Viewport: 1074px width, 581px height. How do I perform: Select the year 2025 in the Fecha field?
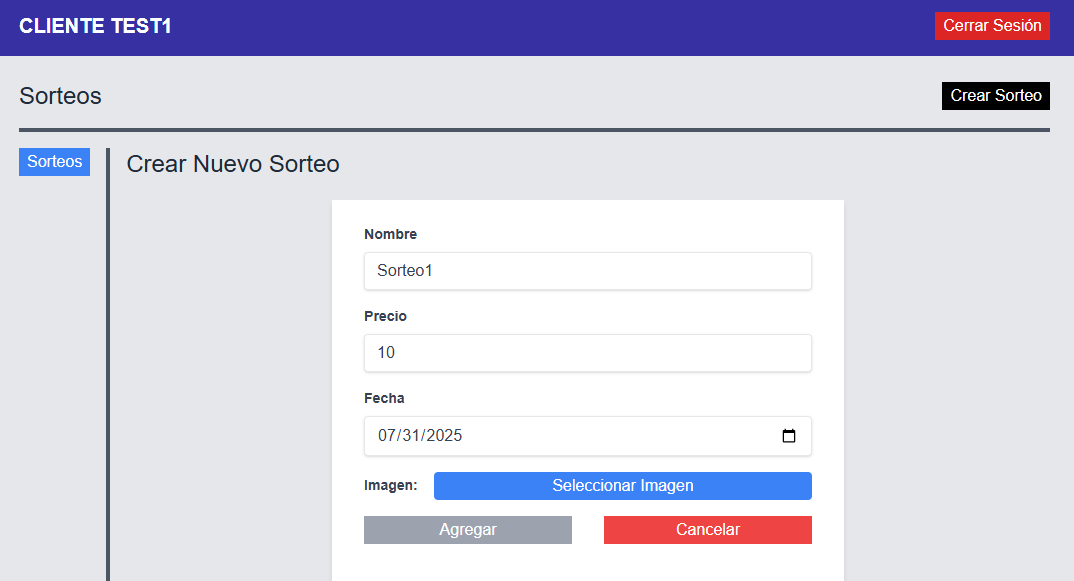pyautogui.click(x=445, y=436)
